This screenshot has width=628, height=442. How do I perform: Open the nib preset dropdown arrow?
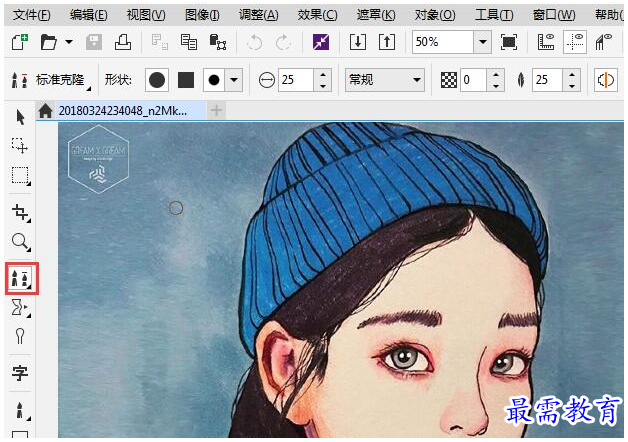[x=234, y=80]
